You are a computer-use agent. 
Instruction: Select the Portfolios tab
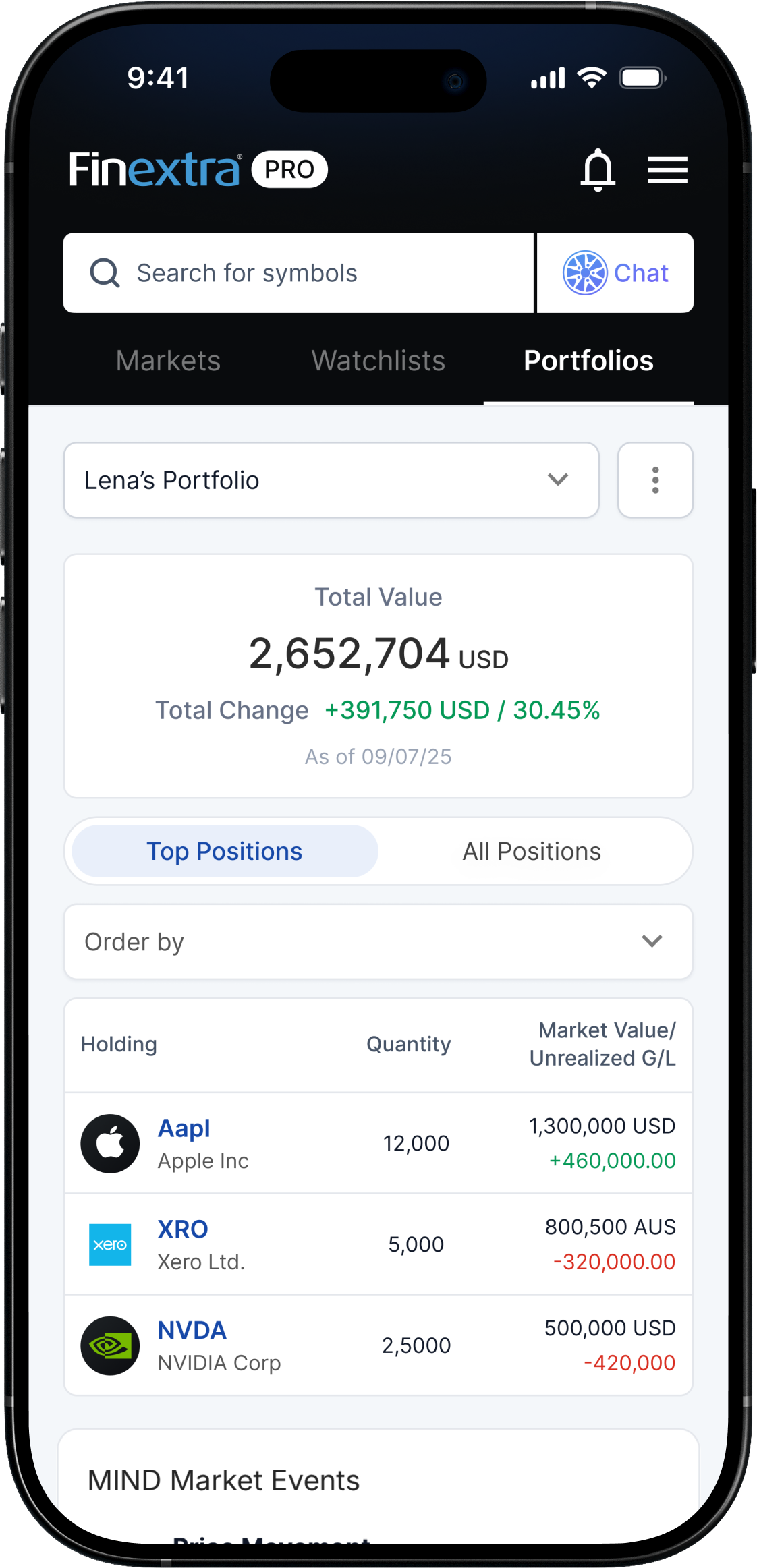coord(588,361)
